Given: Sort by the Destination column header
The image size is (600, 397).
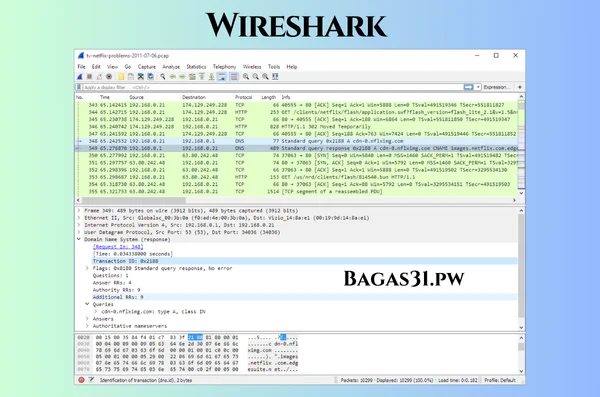Looking at the screenshot, I should (x=194, y=97).
